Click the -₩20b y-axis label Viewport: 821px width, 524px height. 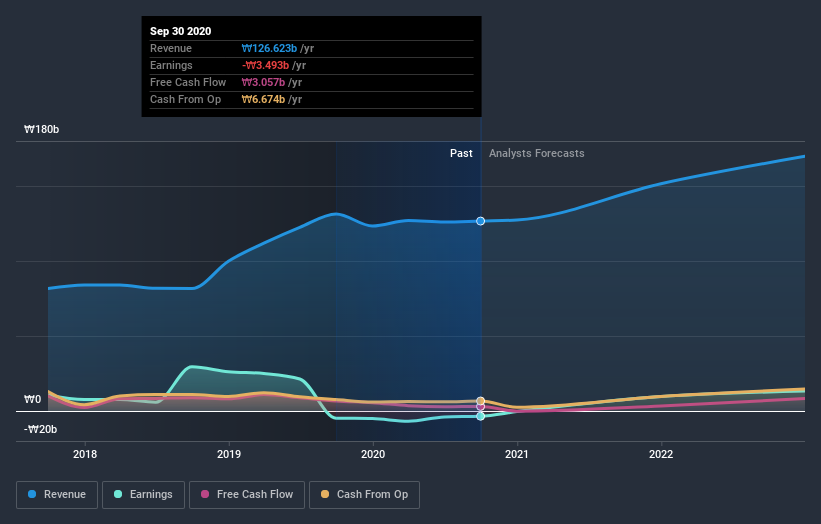(40, 429)
